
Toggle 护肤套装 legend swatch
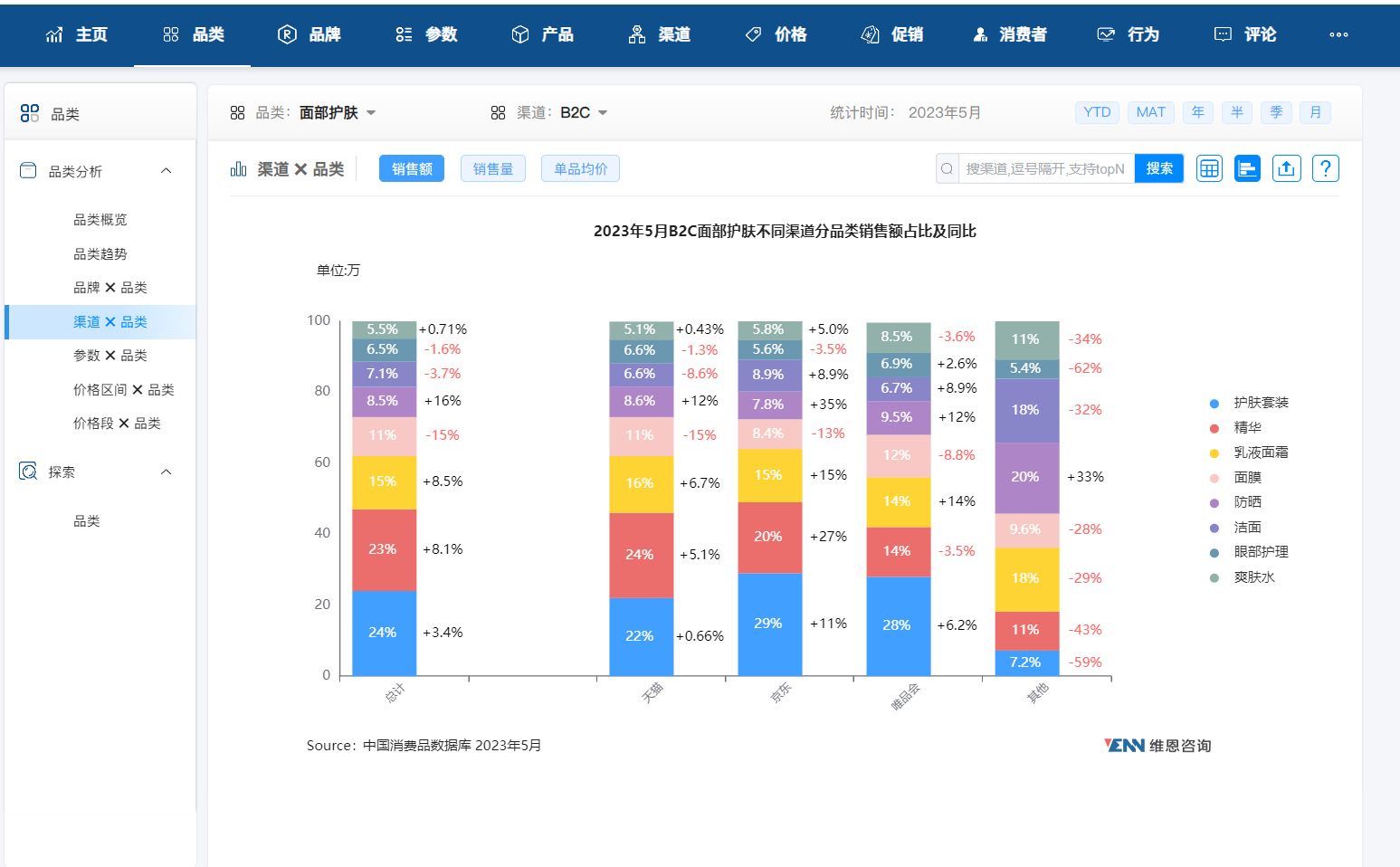1214,404
